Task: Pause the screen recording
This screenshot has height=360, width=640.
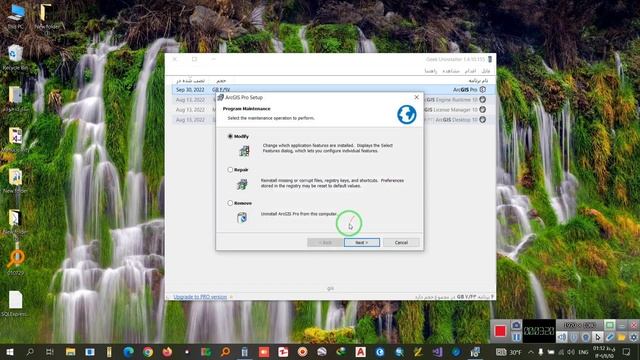Action: coord(516,337)
